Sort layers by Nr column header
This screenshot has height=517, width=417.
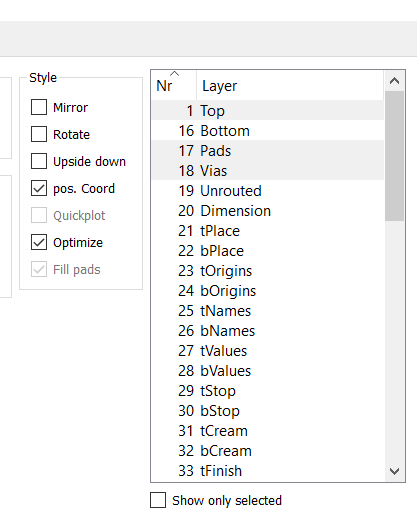174,85
